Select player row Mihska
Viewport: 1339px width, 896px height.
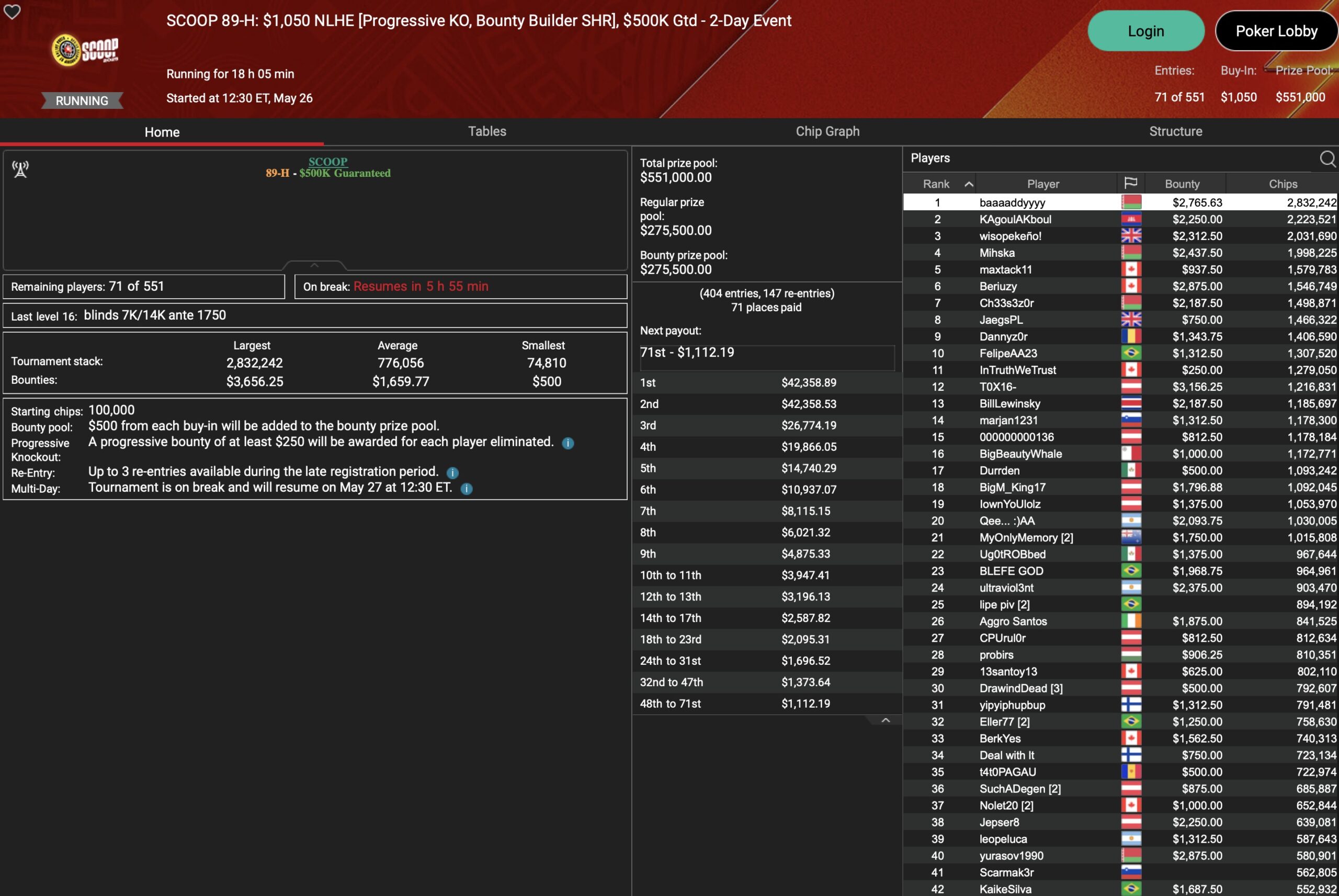click(x=1121, y=253)
